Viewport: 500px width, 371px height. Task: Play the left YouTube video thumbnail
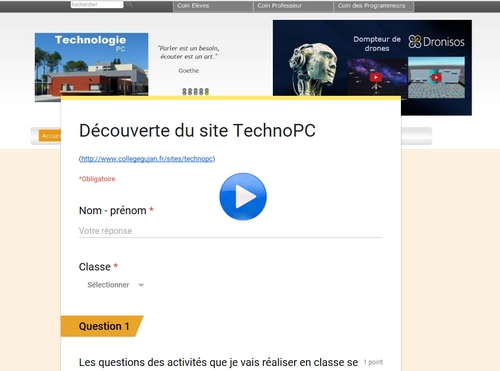[x=376, y=77]
